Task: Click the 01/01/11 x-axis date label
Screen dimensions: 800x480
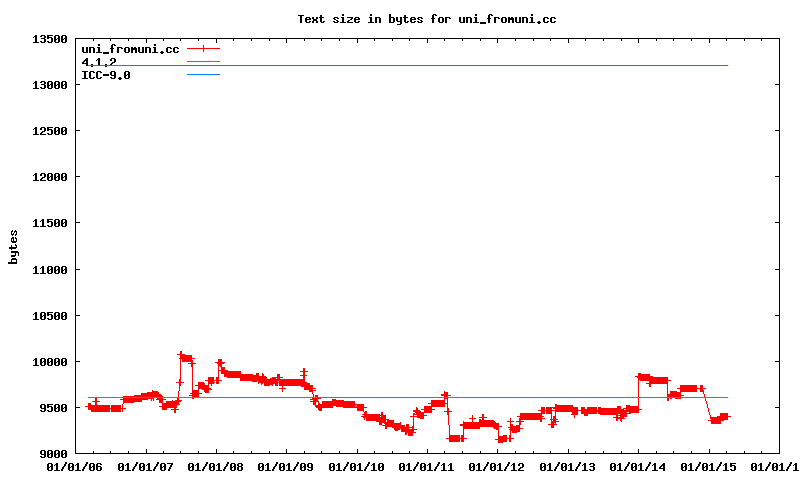Action: pos(427,467)
